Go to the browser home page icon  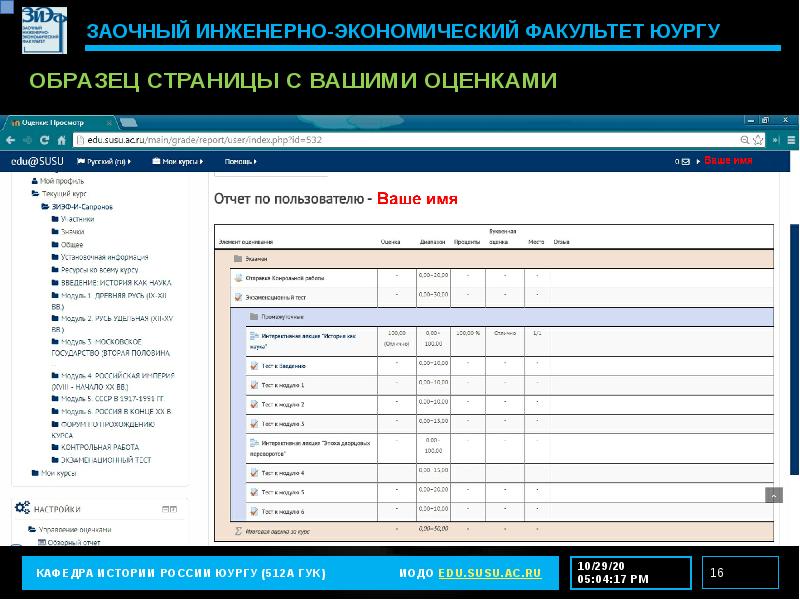62,140
